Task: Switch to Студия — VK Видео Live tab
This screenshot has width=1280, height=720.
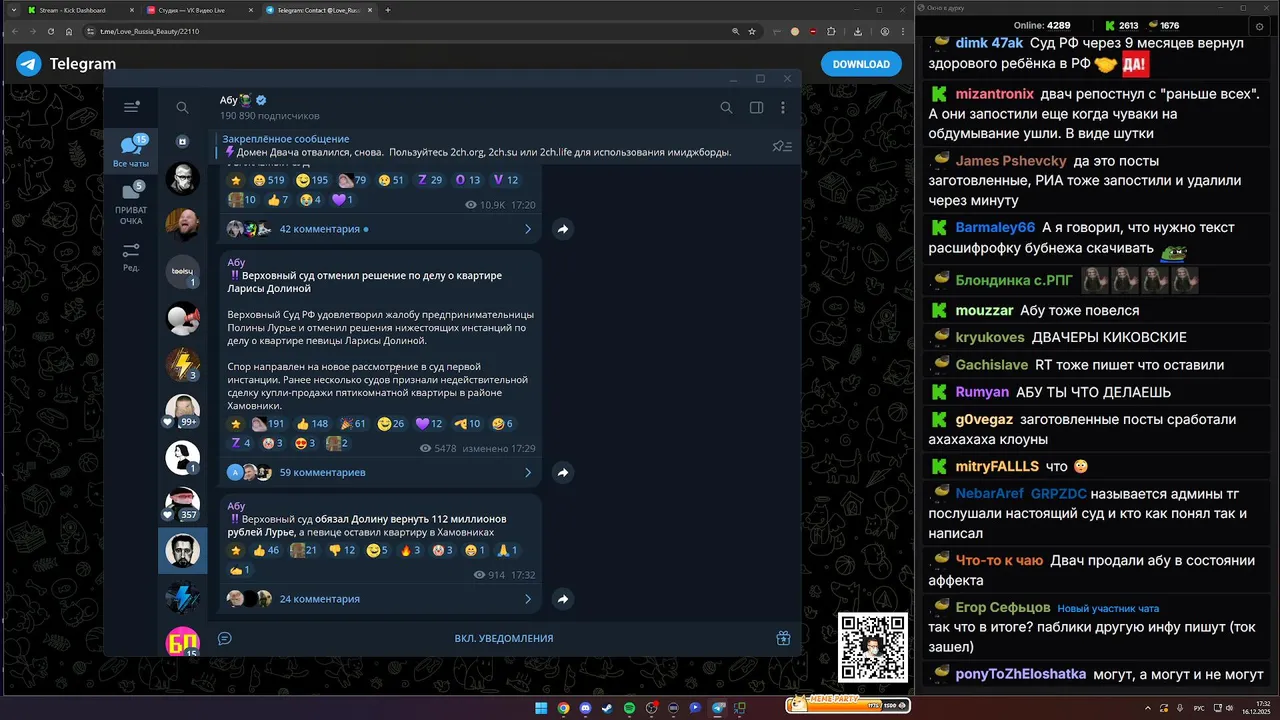Action: click(x=197, y=10)
